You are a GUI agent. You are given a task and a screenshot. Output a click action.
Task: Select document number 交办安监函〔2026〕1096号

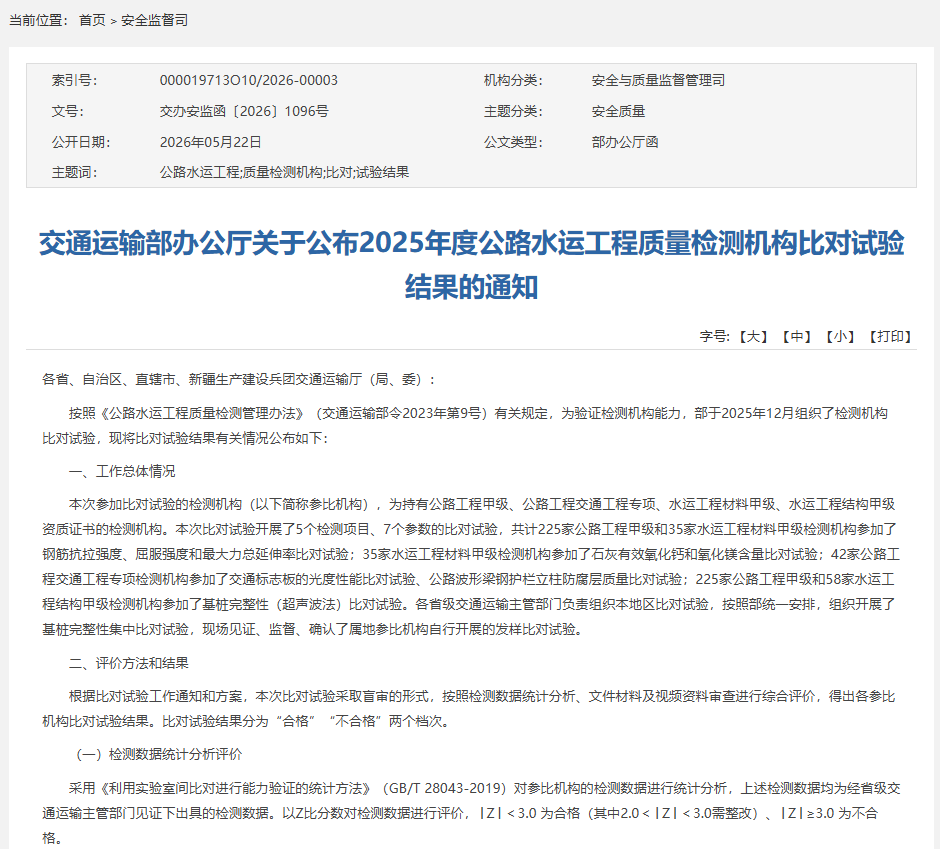pyautogui.click(x=244, y=112)
